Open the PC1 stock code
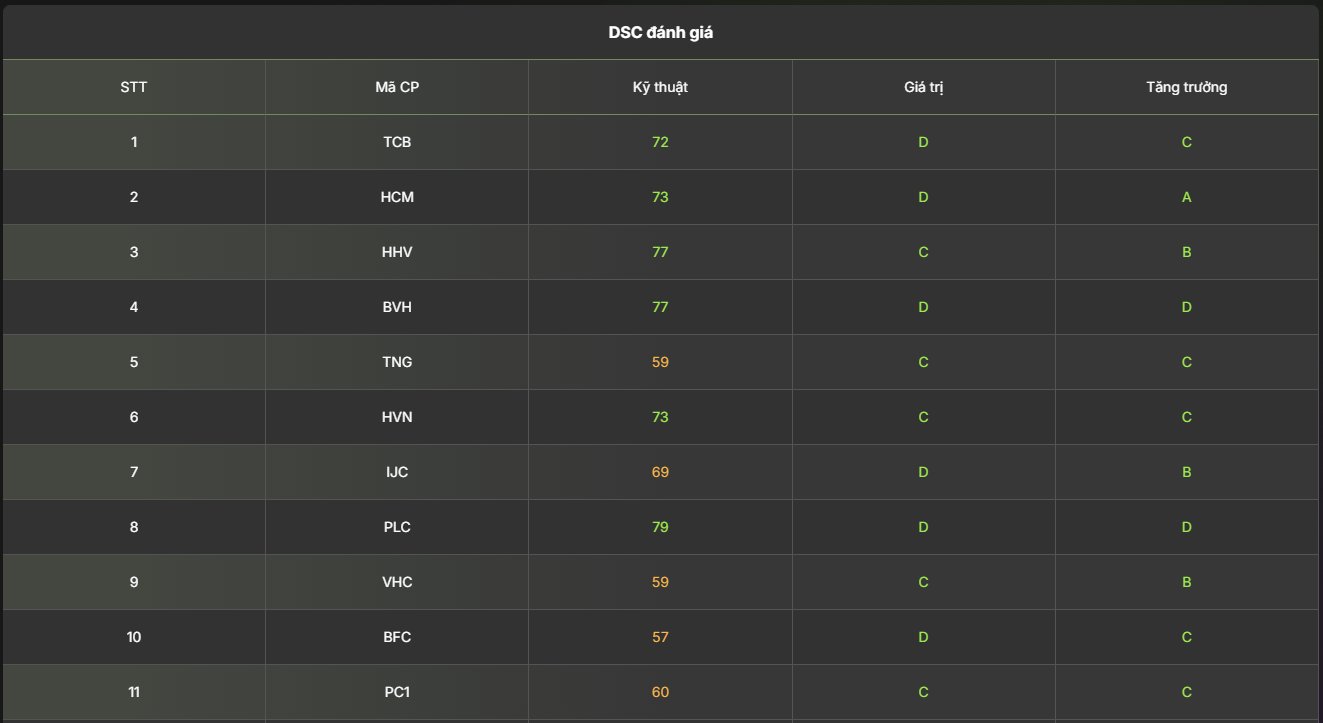1323x723 pixels. 397,692
